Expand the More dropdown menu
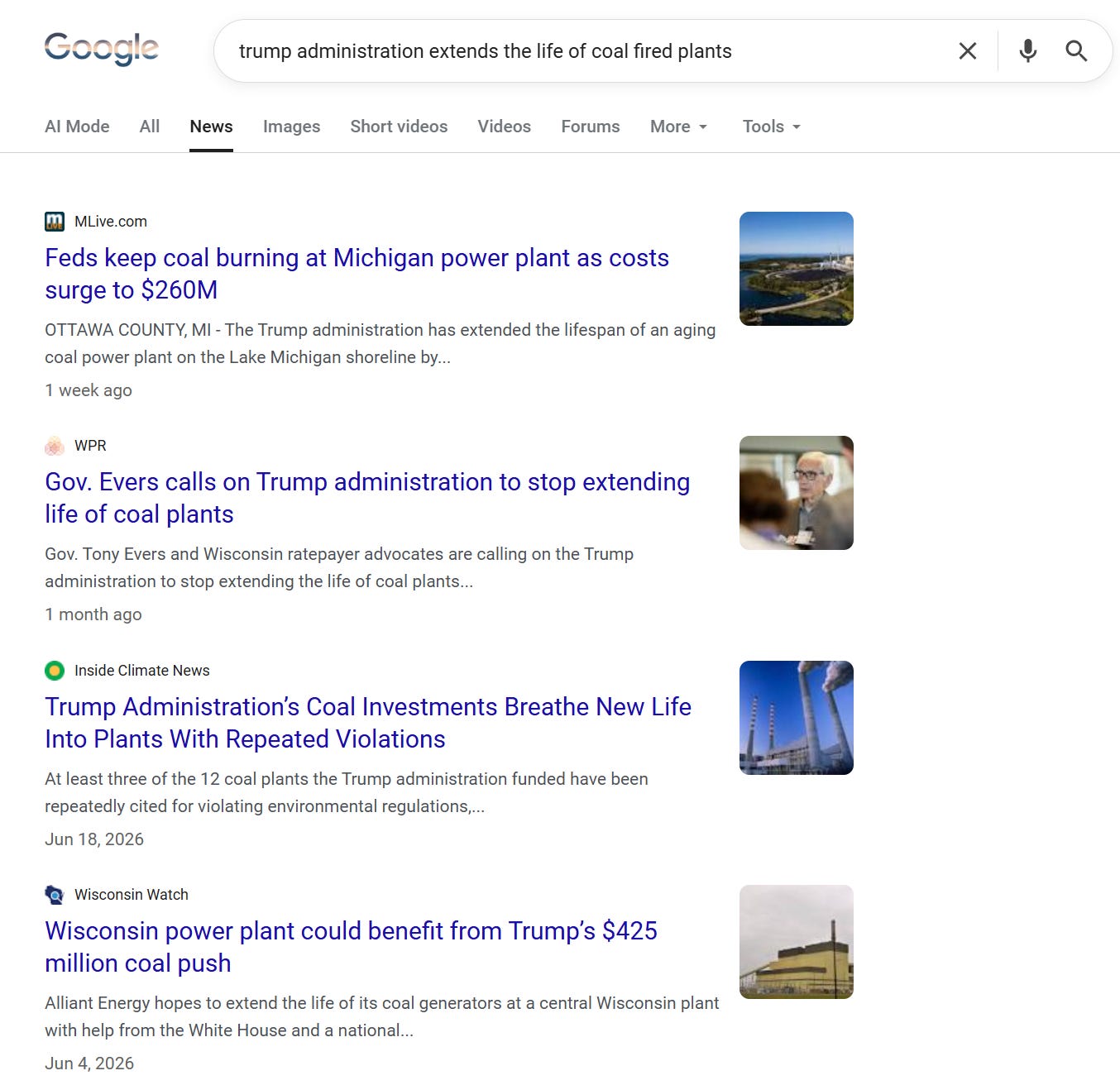Image resolution: width=1120 pixels, height=1085 pixels. pyautogui.click(x=679, y=127)
